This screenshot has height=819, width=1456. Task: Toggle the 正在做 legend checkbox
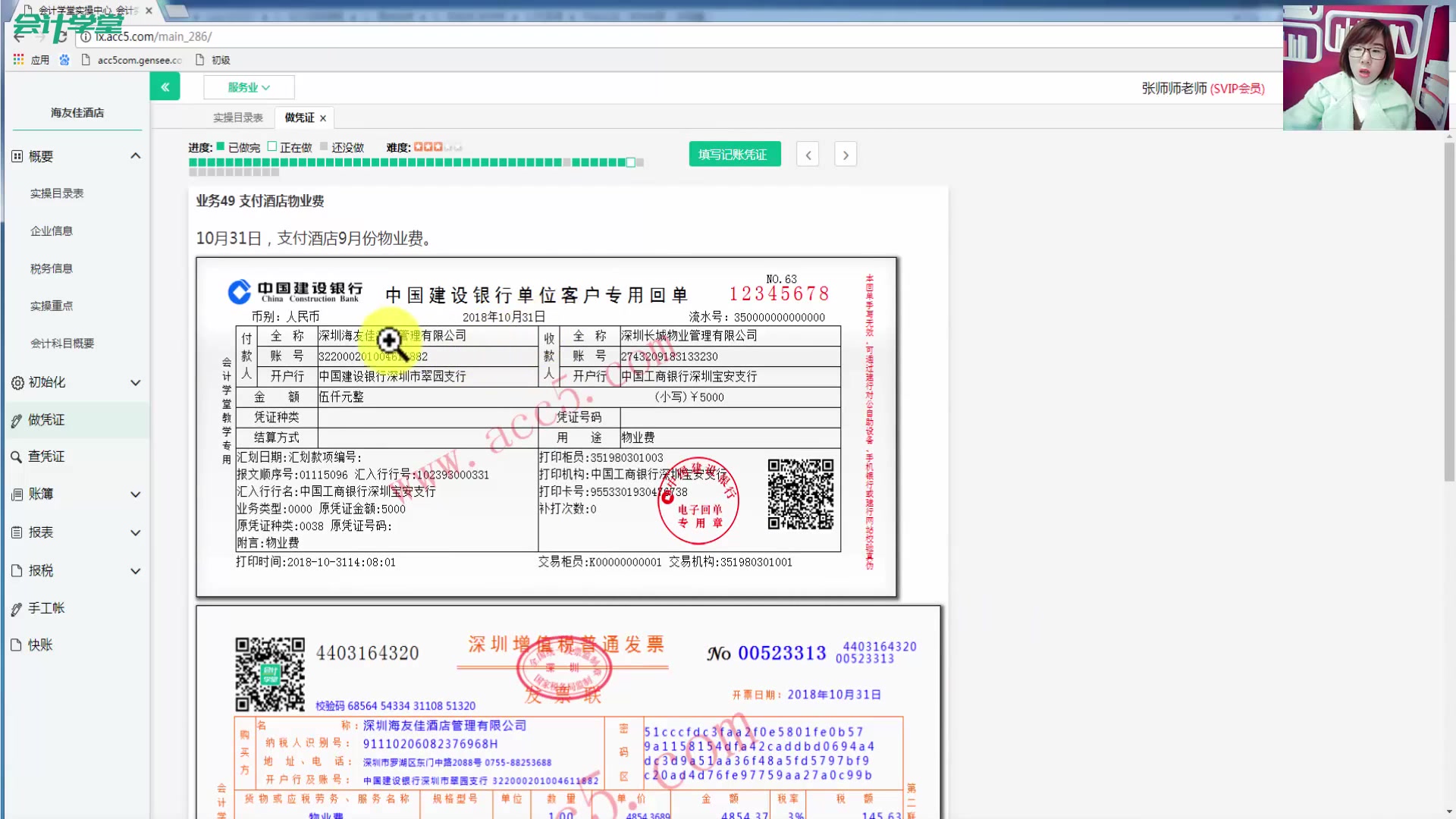[x=273, y=146]
